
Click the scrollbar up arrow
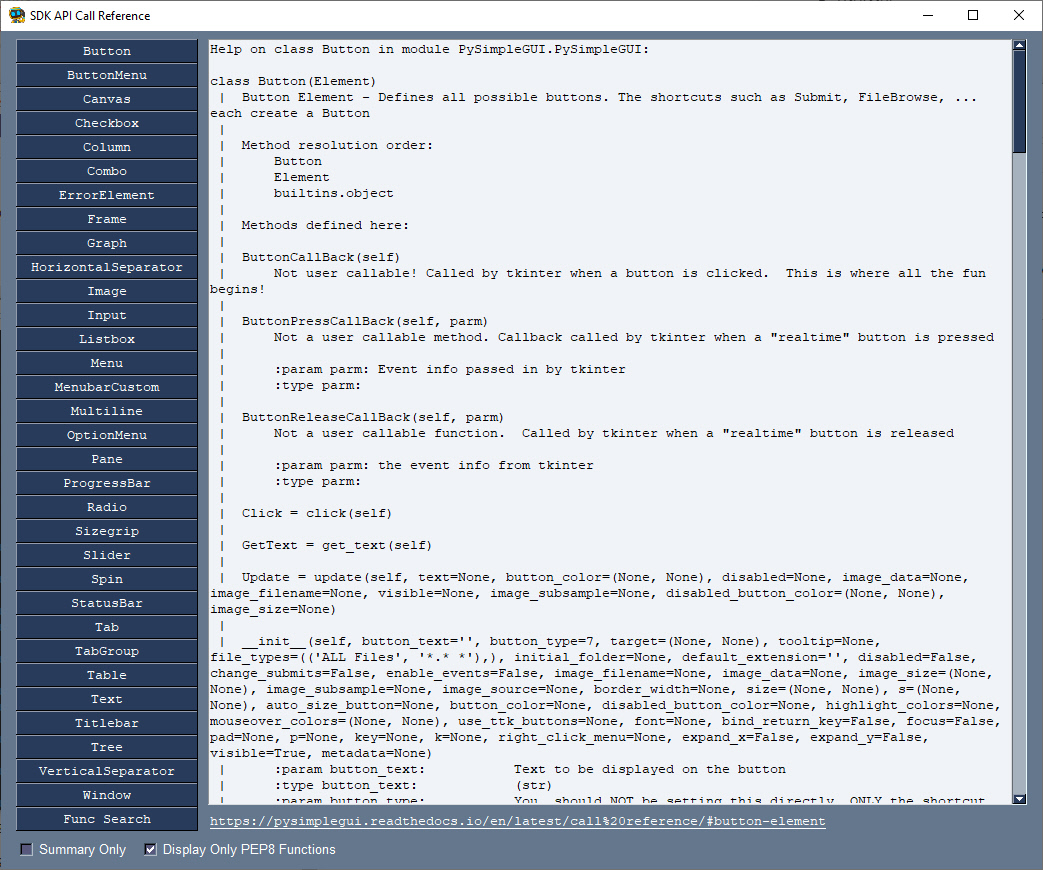pyautogui.click(x=1019, y=46)
